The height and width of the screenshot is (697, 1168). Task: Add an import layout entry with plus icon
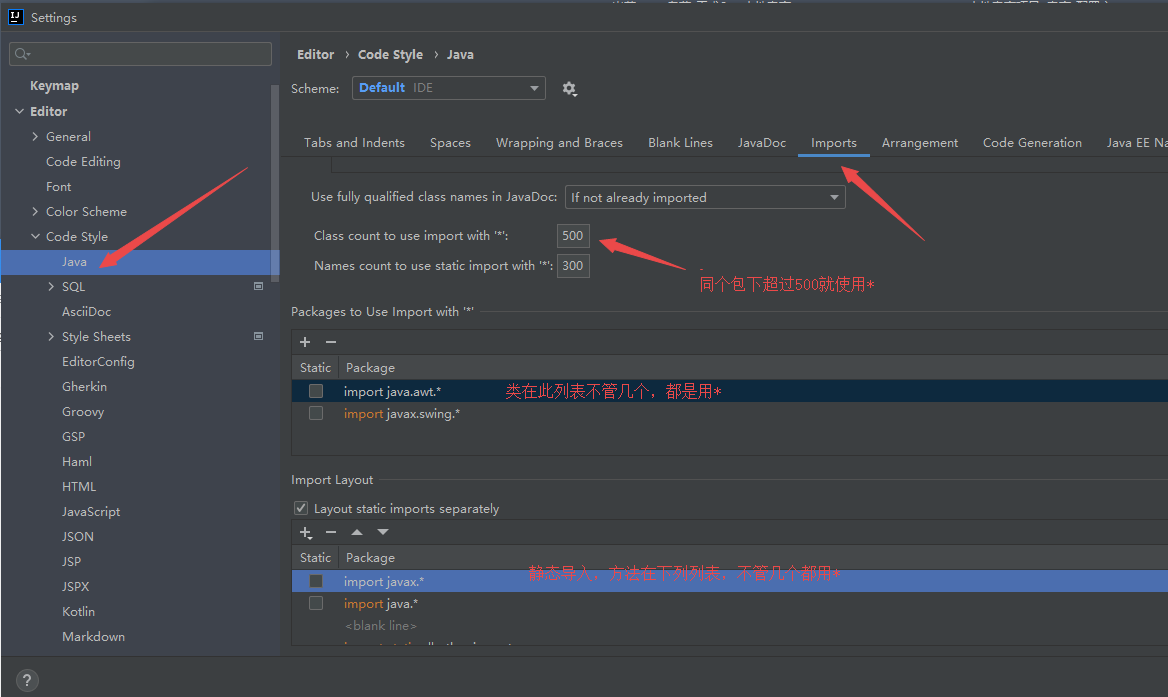(x=305, y=532)
